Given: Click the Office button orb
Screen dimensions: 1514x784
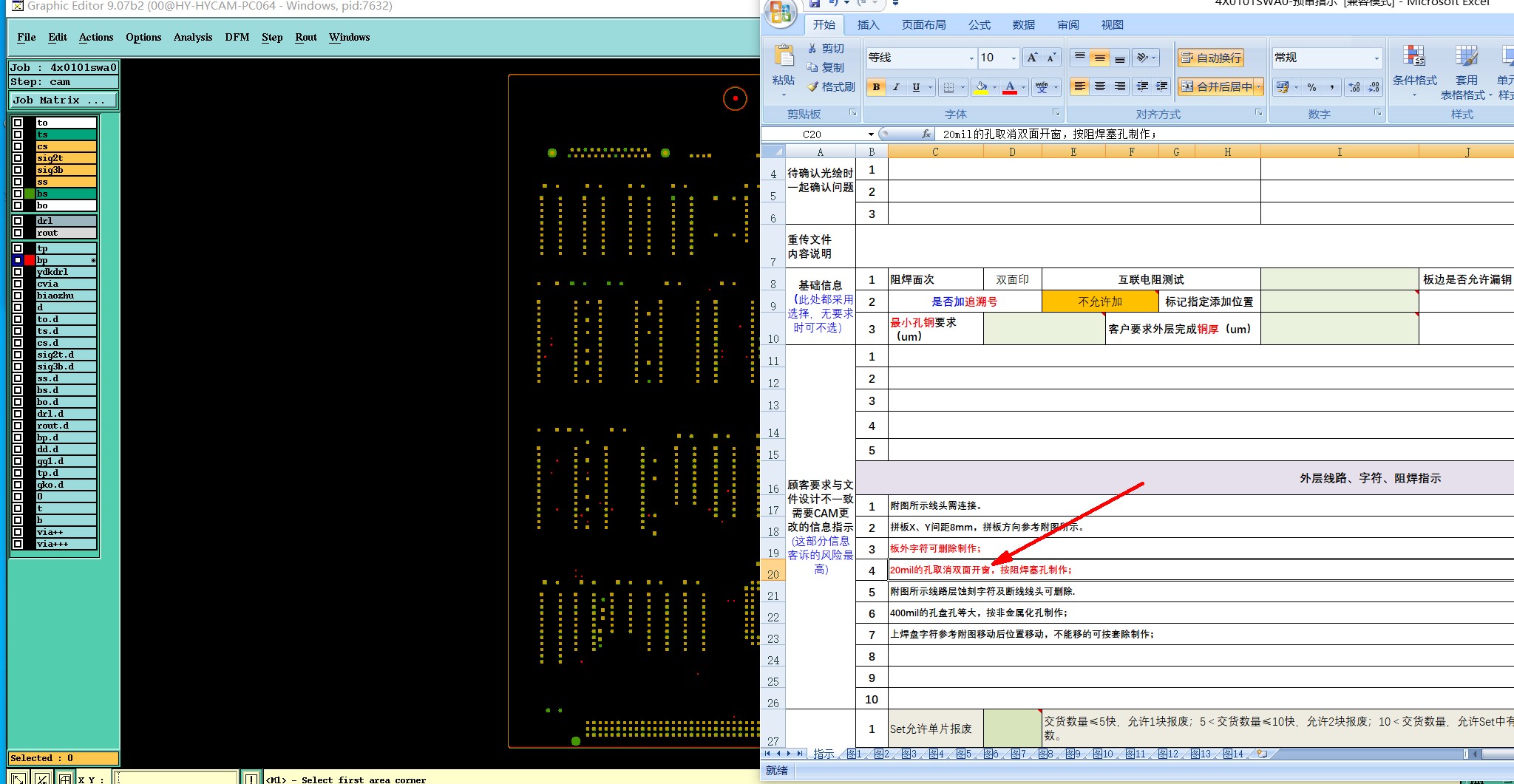Looking at the screenshot, I should pos(781,13).
